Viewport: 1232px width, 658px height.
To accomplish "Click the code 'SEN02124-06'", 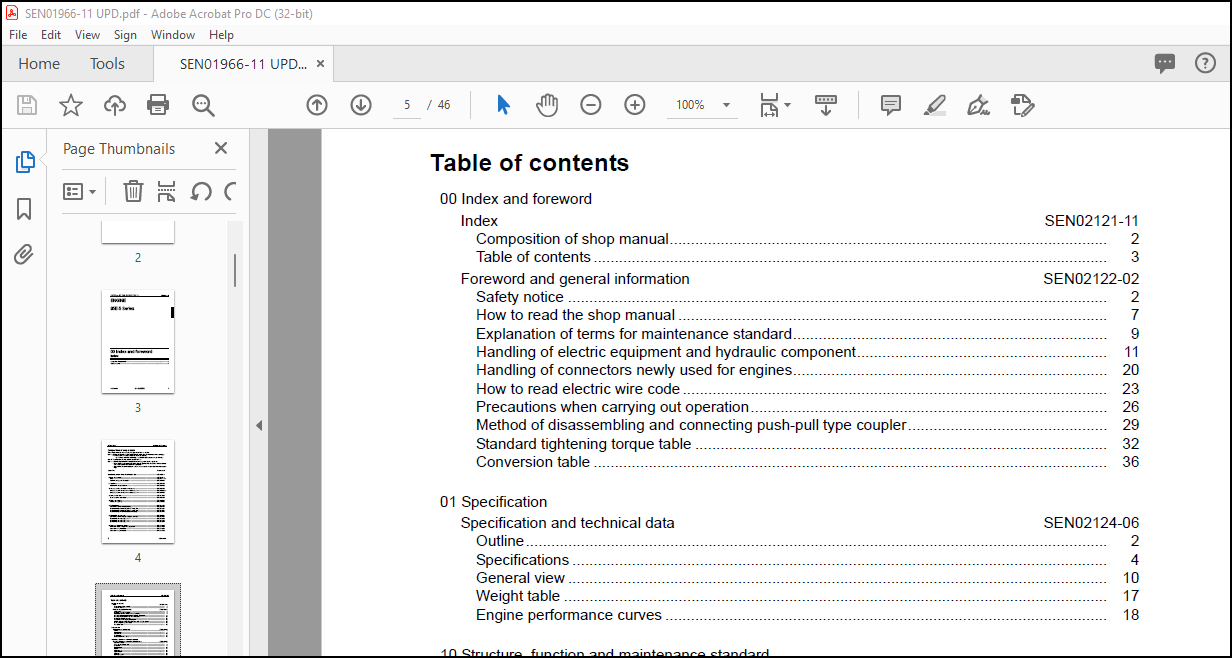I will point(1091,523).
